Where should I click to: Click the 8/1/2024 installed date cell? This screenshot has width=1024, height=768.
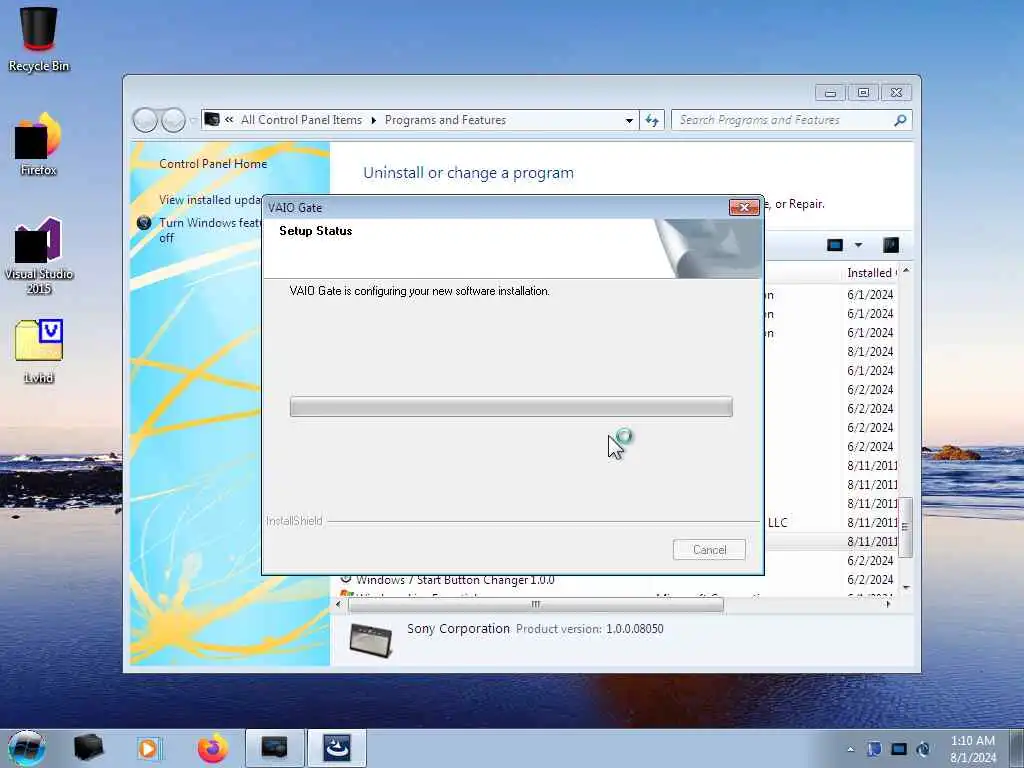[870, 351]
